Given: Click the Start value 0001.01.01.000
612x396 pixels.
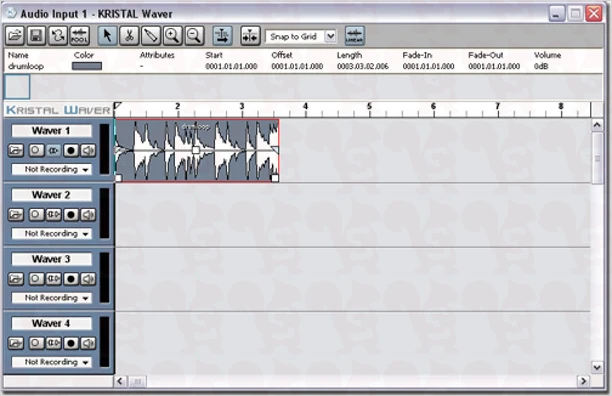Looking at the screenshot, I should pyautogui.click(x=231, y=66).
